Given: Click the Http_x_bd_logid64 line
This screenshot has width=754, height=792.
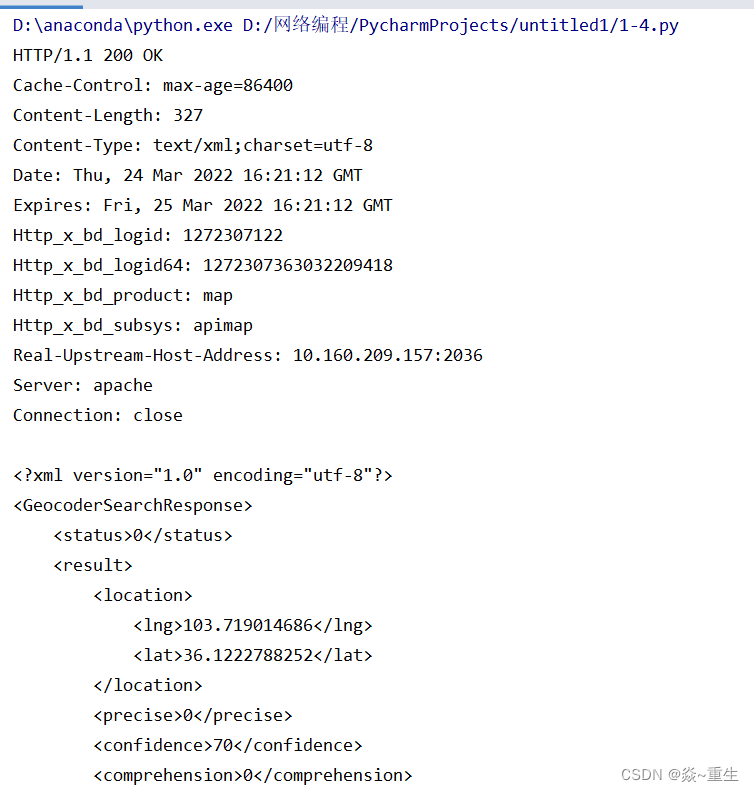Looking at the screenshot, I should [x=203, y=266].
